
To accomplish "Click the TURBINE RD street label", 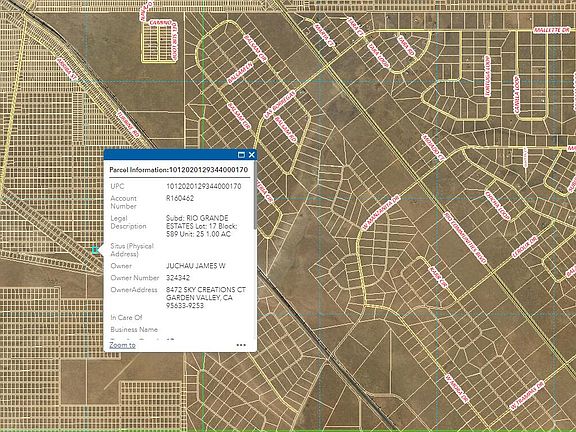I will [x=128, y=124].
